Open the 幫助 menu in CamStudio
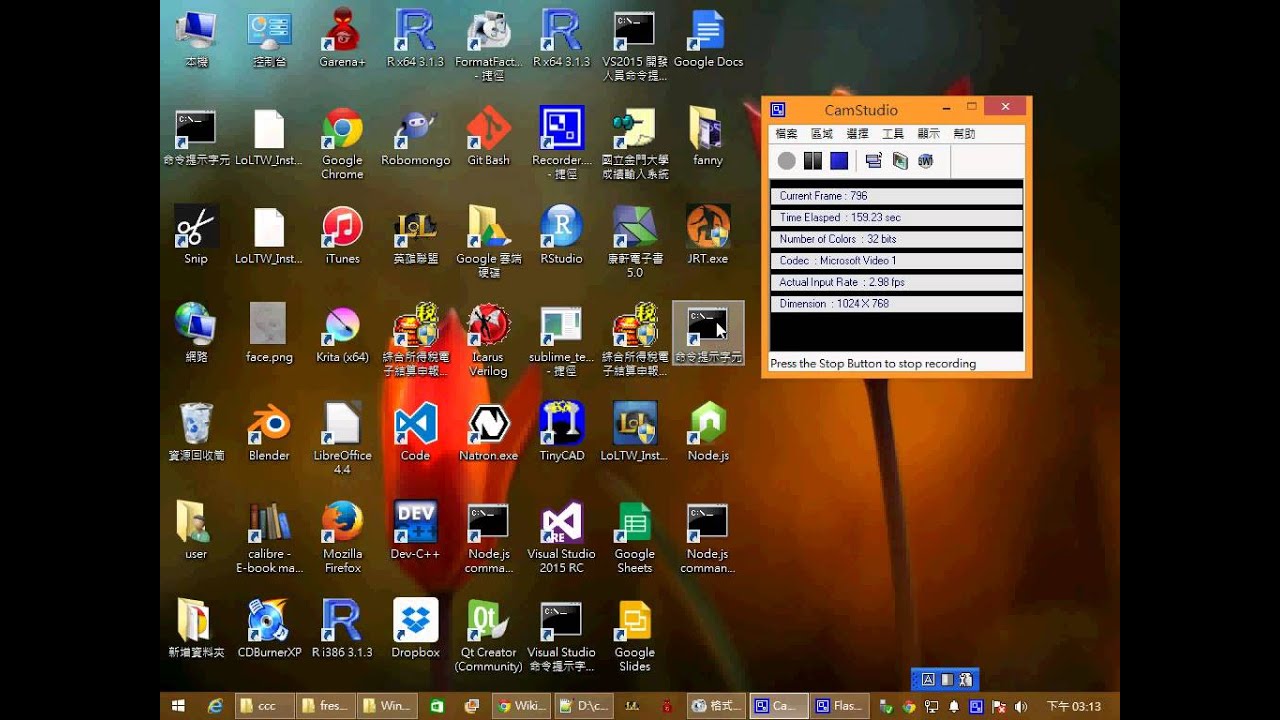 point(964,133)
